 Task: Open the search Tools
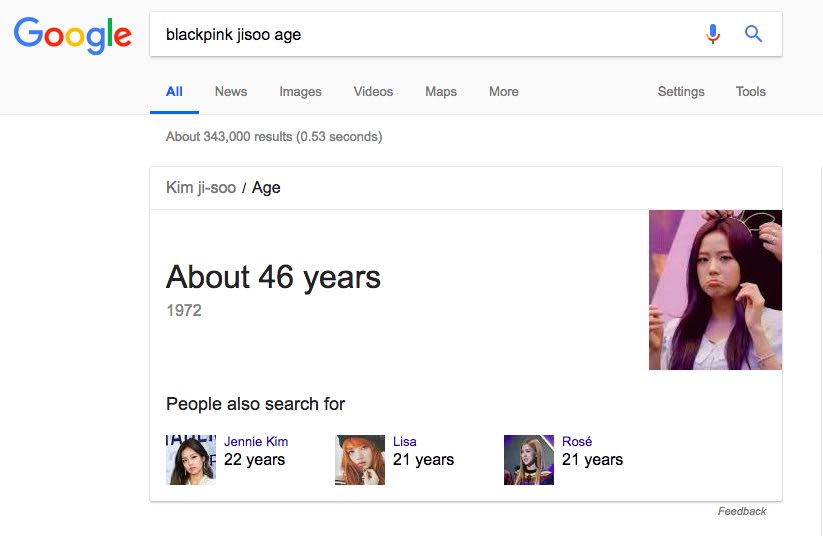[751, 91]
